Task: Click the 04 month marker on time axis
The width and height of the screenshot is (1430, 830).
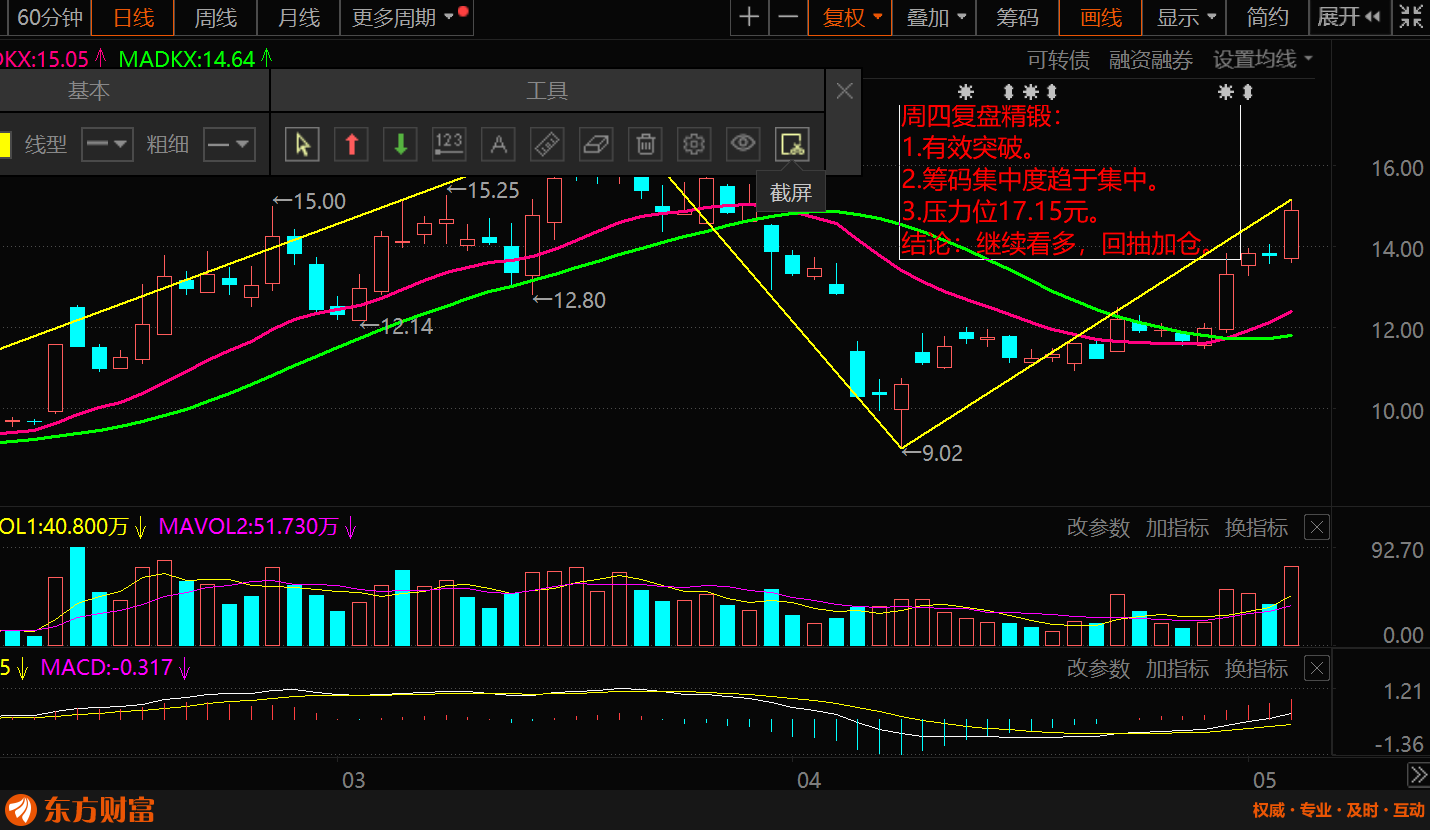Action: click(x=808, y=780)
